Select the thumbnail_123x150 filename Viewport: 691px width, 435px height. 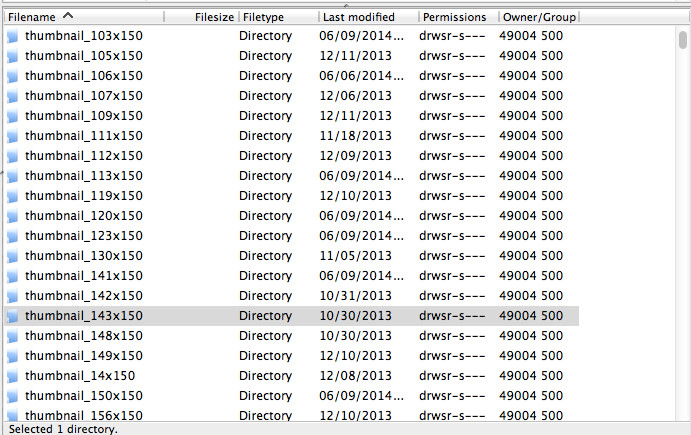pyautogui.click(x=84, y=236)
